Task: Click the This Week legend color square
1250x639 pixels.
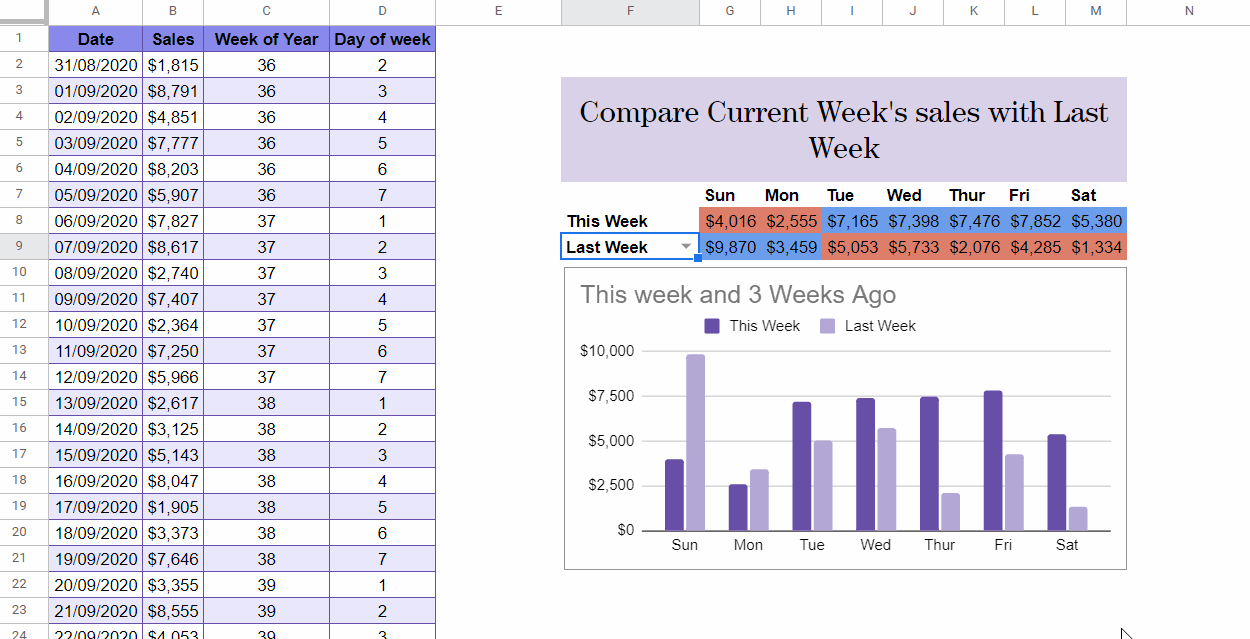Action: coord(713,326)
